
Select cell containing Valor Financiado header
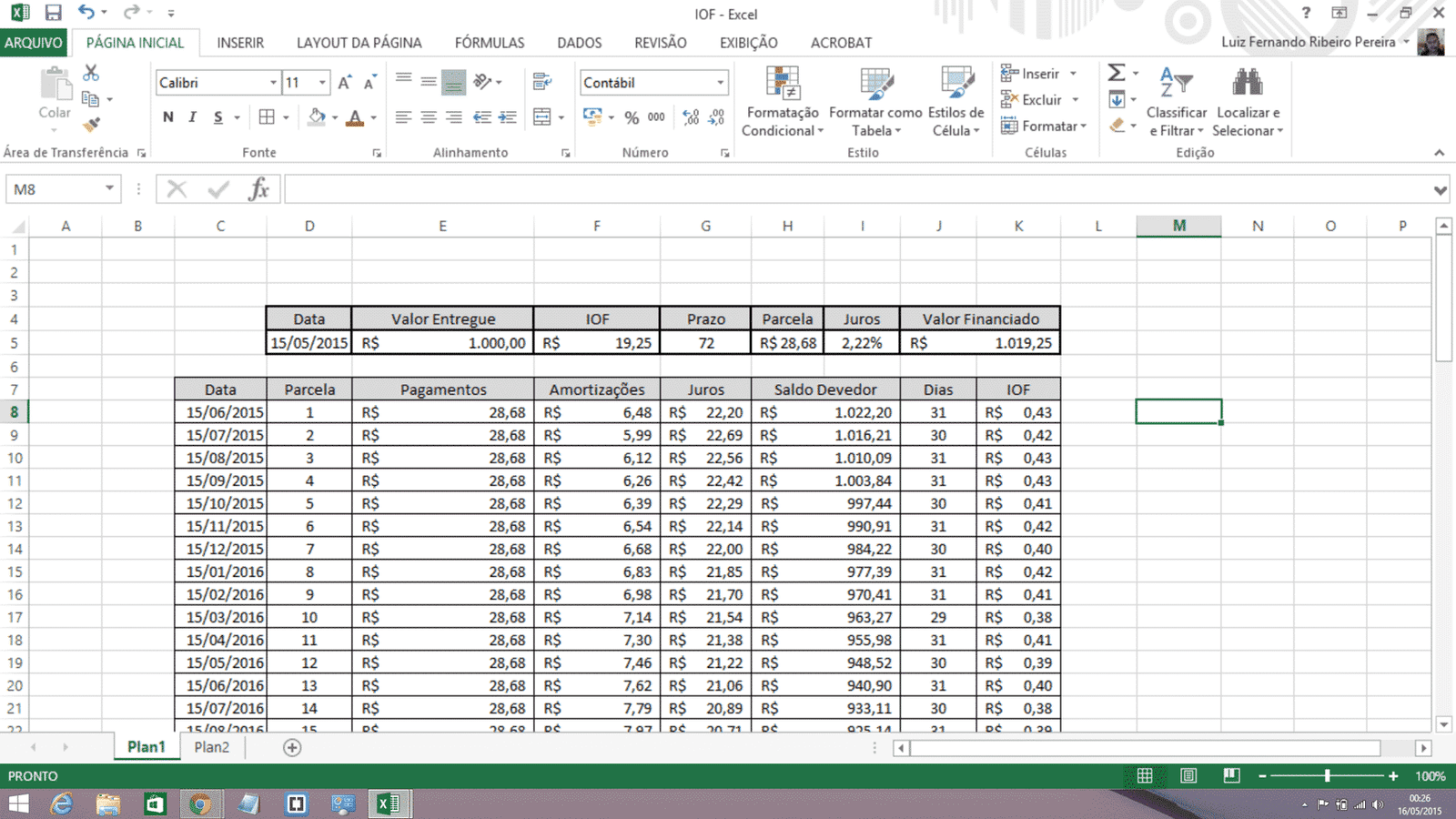(980, 318)
